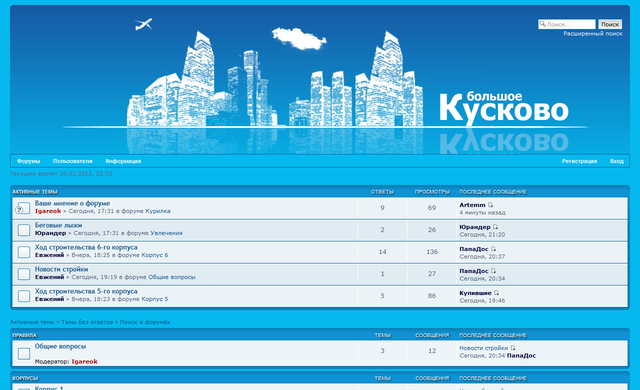Open moderator profile Igareok under Общие вопросы

coord(84,361)
